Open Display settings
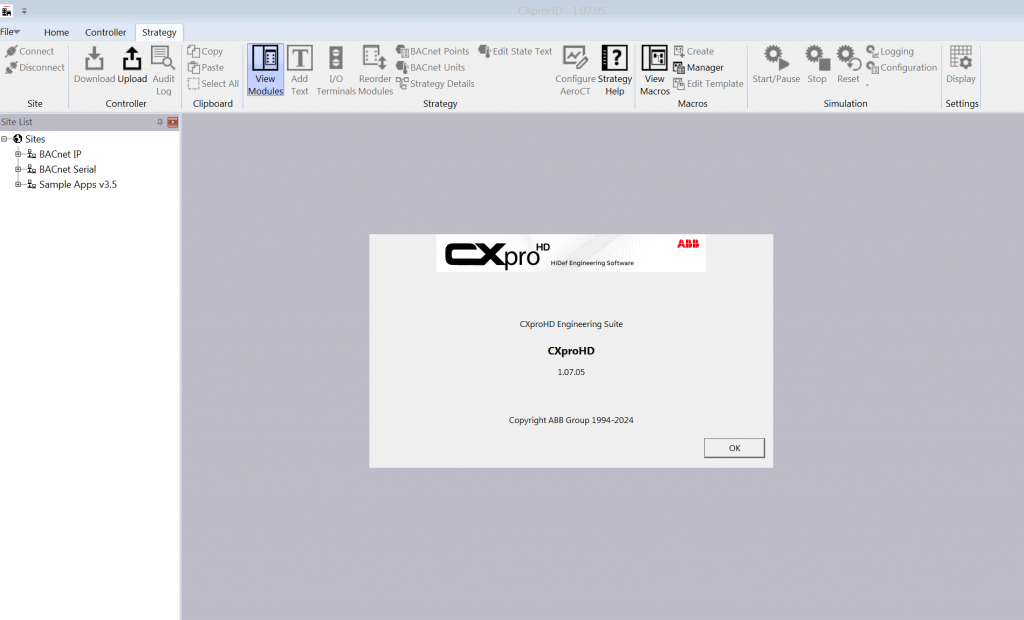 point(961,65)
